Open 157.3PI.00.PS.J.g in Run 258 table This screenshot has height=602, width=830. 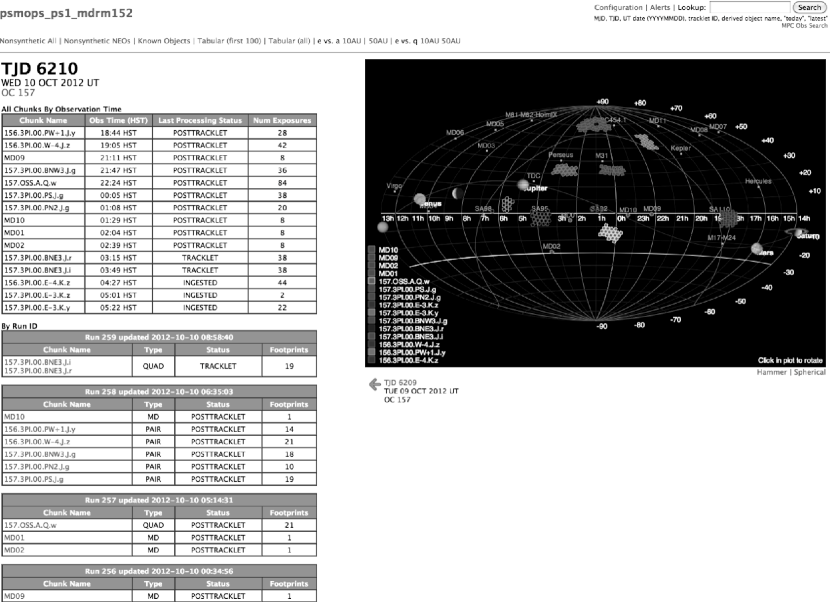point(34,479)
